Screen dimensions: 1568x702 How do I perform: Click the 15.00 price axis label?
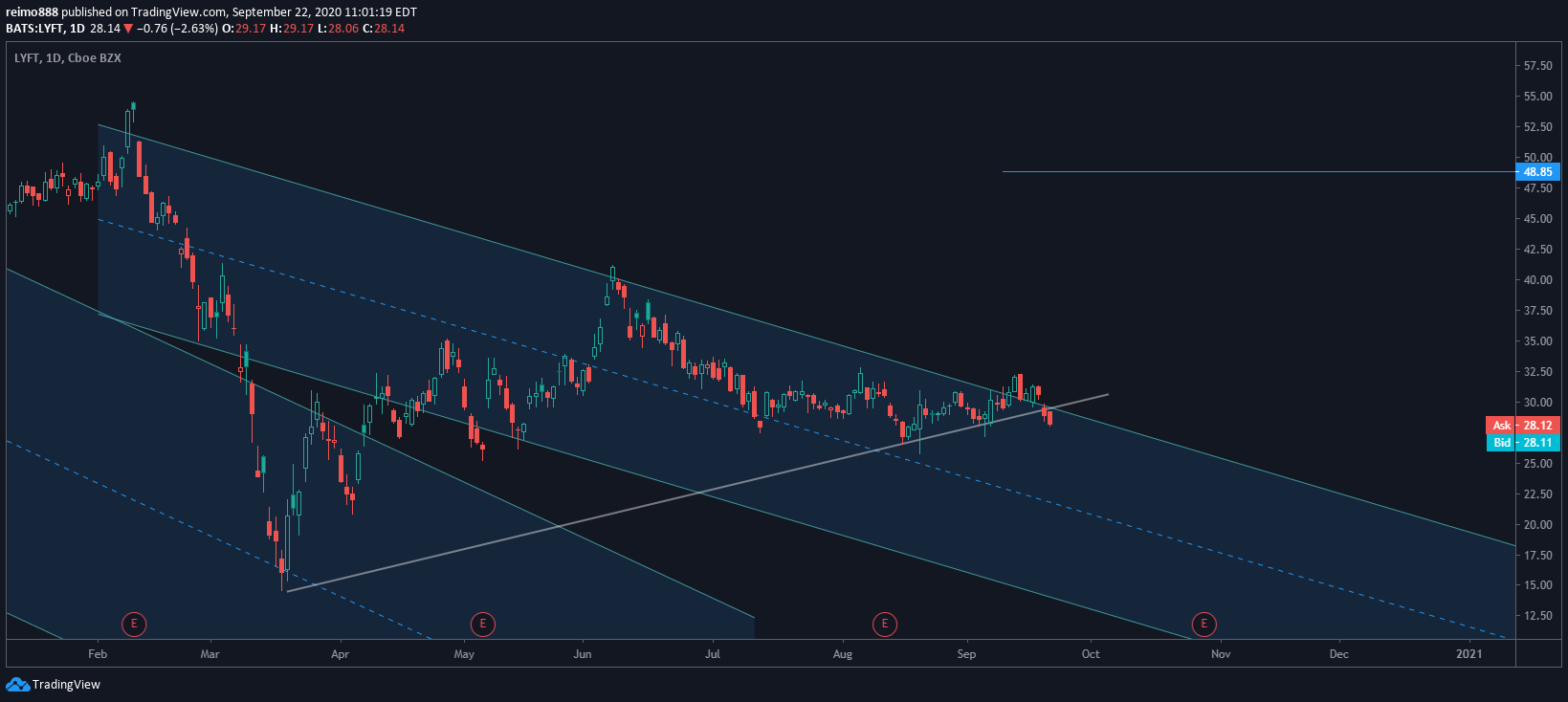(1538, 585)
